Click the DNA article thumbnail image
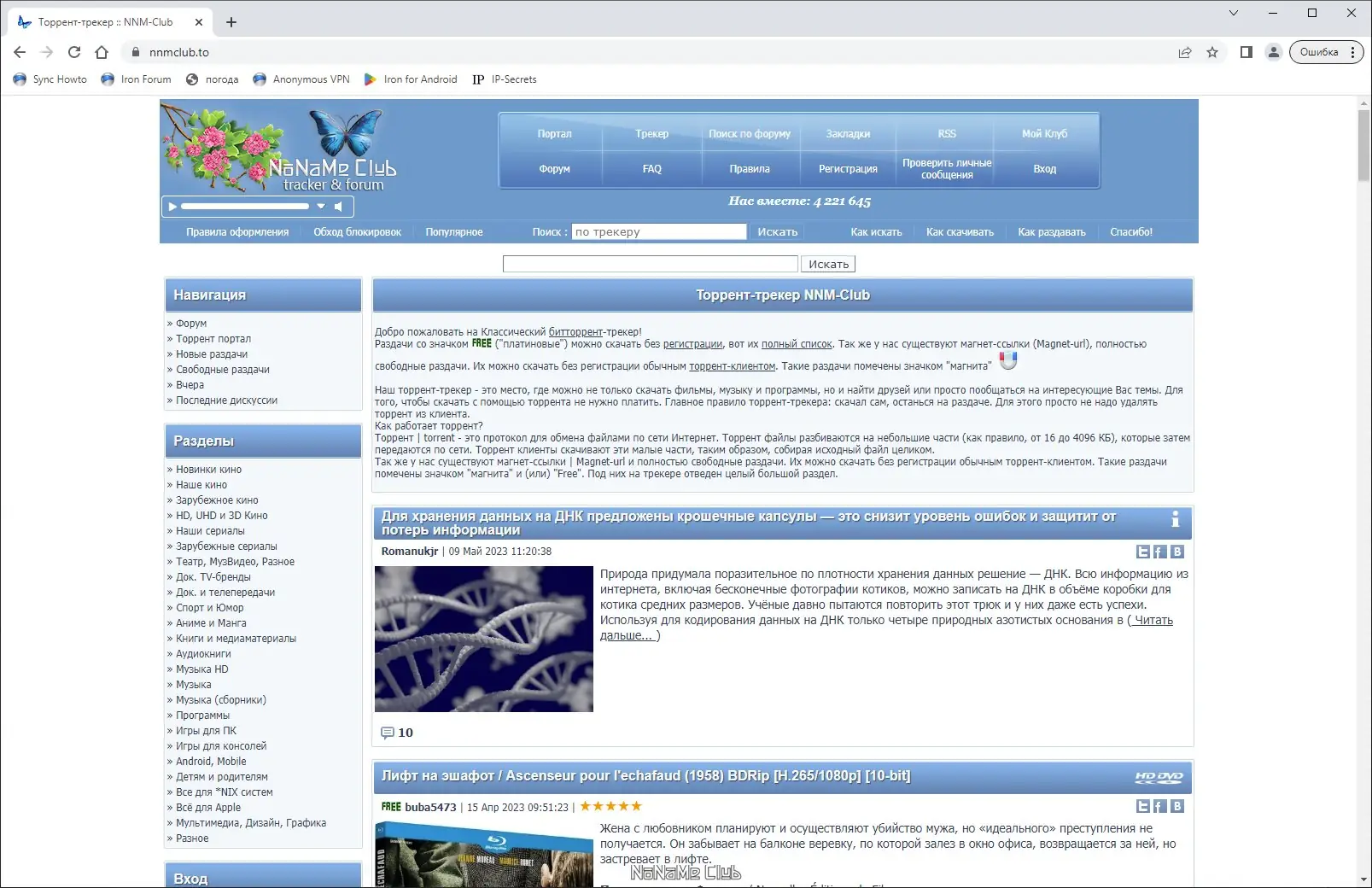 coord(484,639)
